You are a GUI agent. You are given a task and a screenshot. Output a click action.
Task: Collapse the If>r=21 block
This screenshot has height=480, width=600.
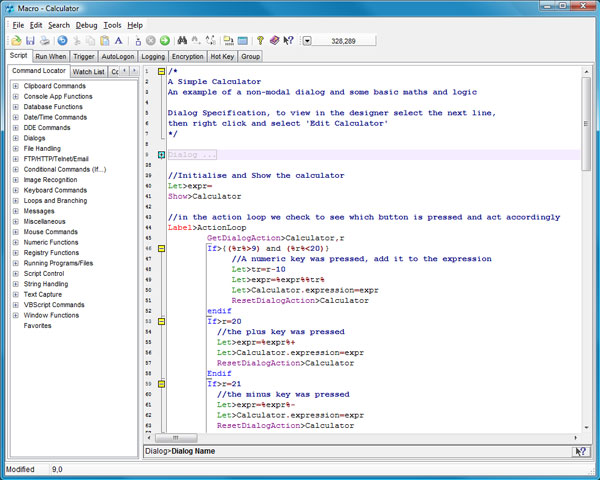tap(161, 384)
